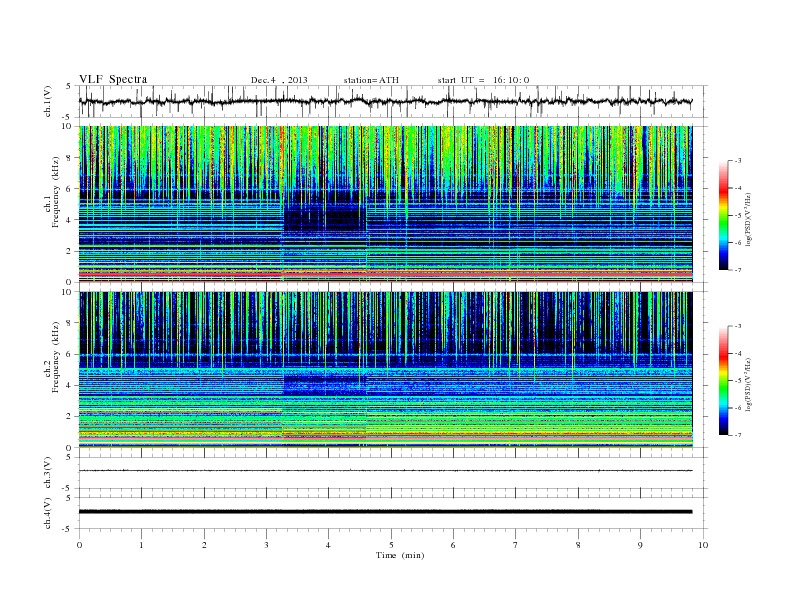
Task: Click the "6" tick on ch.1 frequency axis
Action: 70,188
